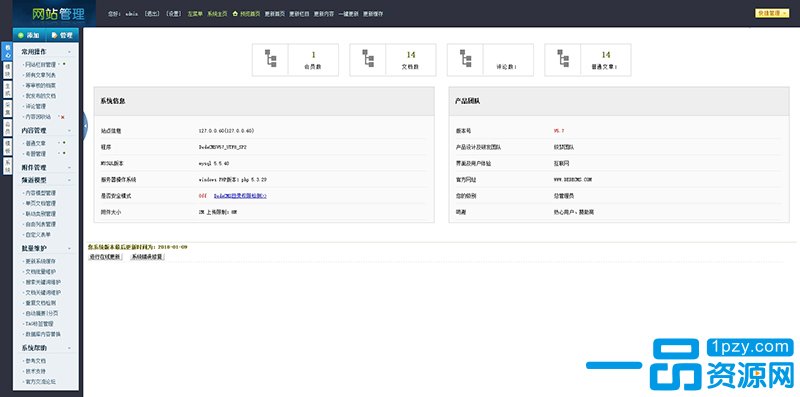
Task: Open 数据库内容替换 in the sidebar
Action: click(43, 334)
